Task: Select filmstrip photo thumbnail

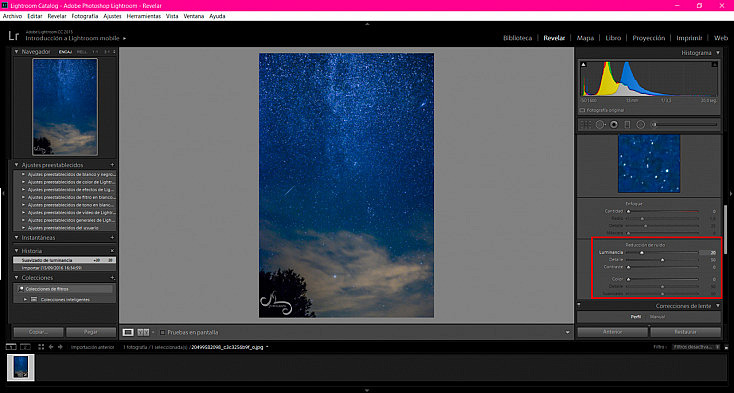Action: (21, 367)
